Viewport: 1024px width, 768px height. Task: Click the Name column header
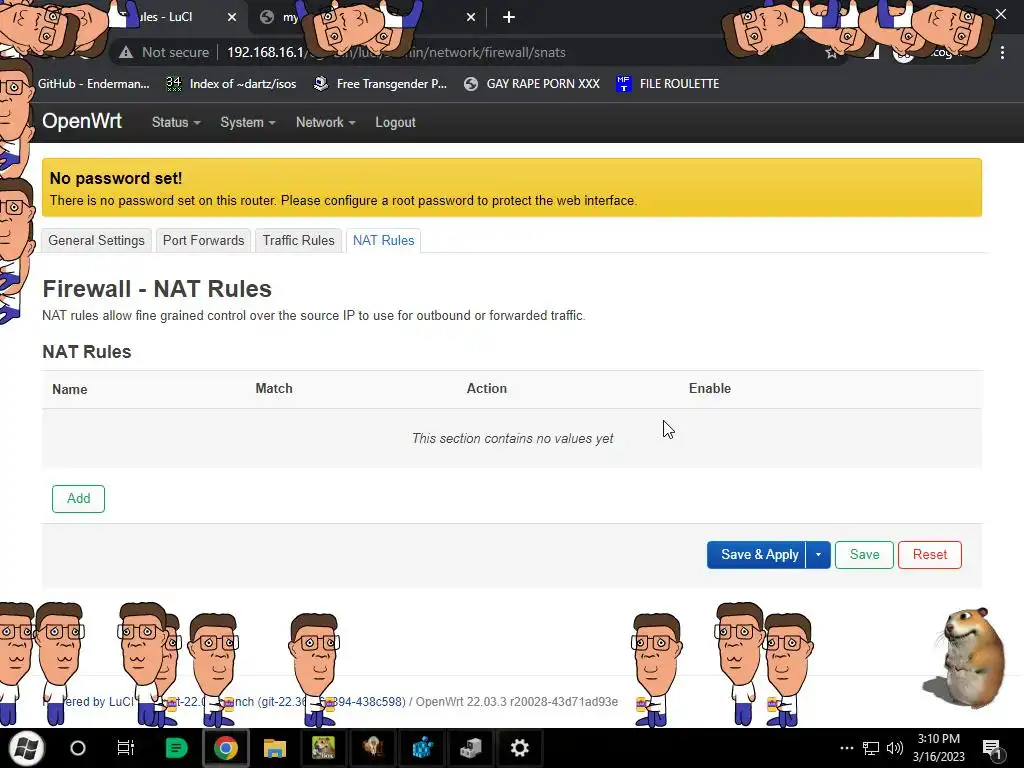[70, 389]
